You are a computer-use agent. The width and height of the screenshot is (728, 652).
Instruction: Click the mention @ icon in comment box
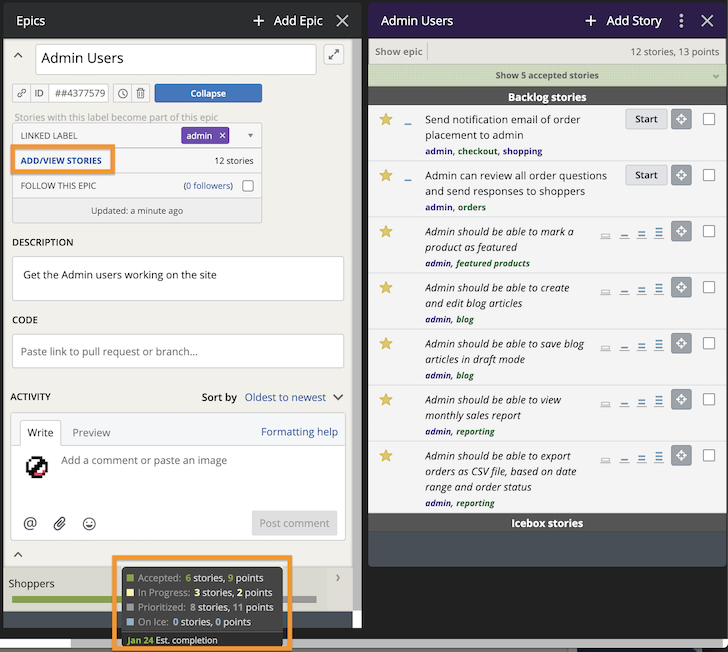30,523
